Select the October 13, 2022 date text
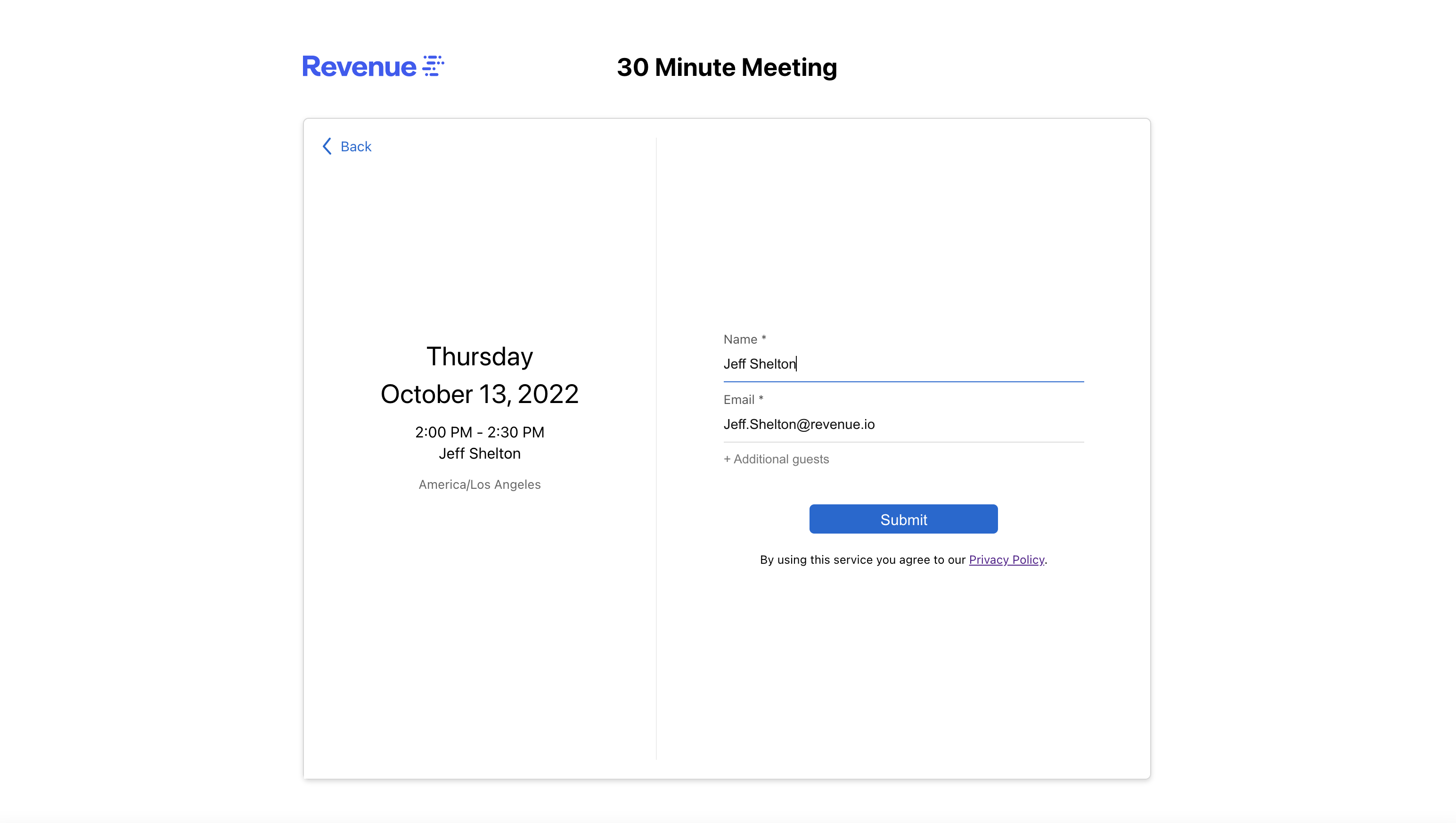1456x823 pixels. (x=479, y=394)
